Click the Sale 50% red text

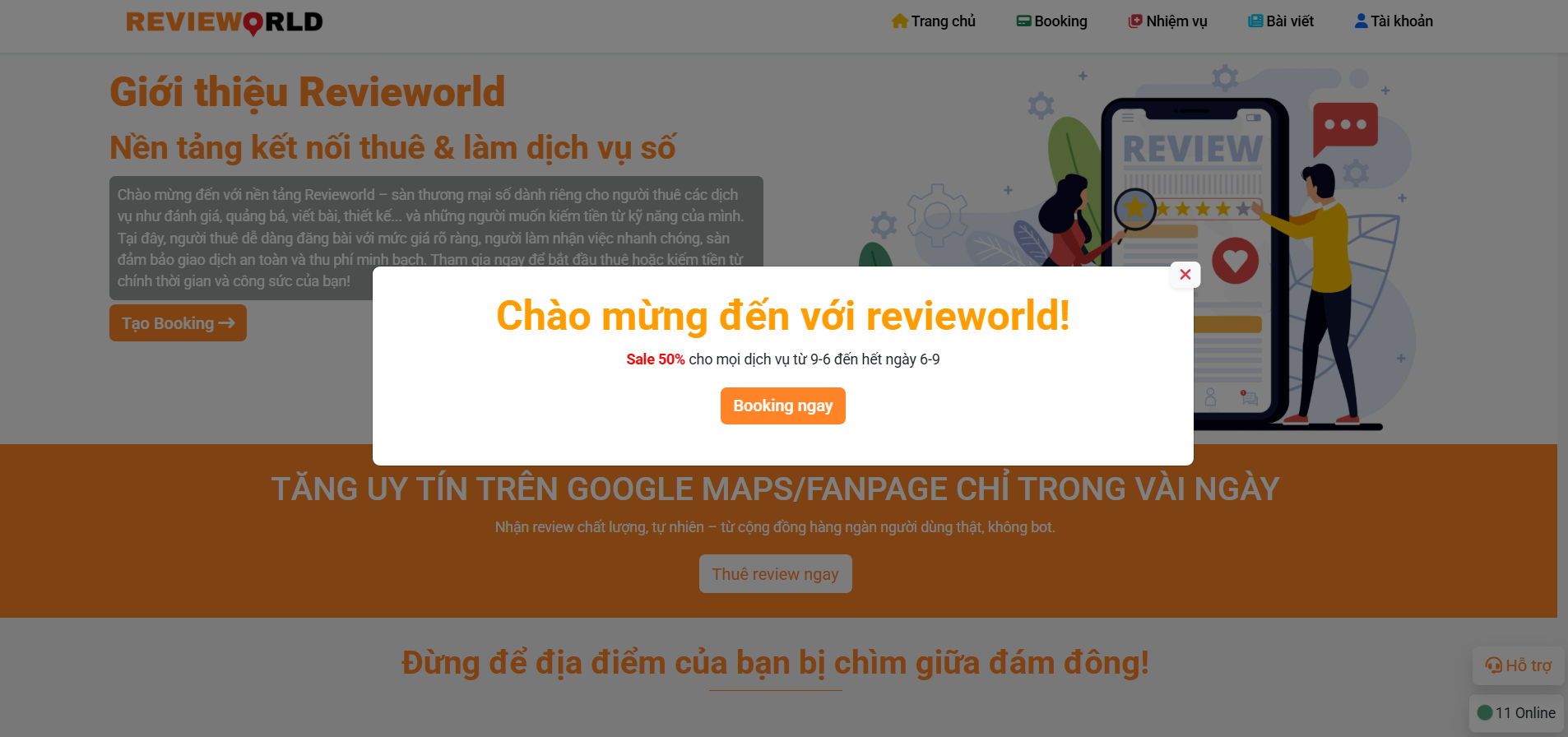[656, 359]
